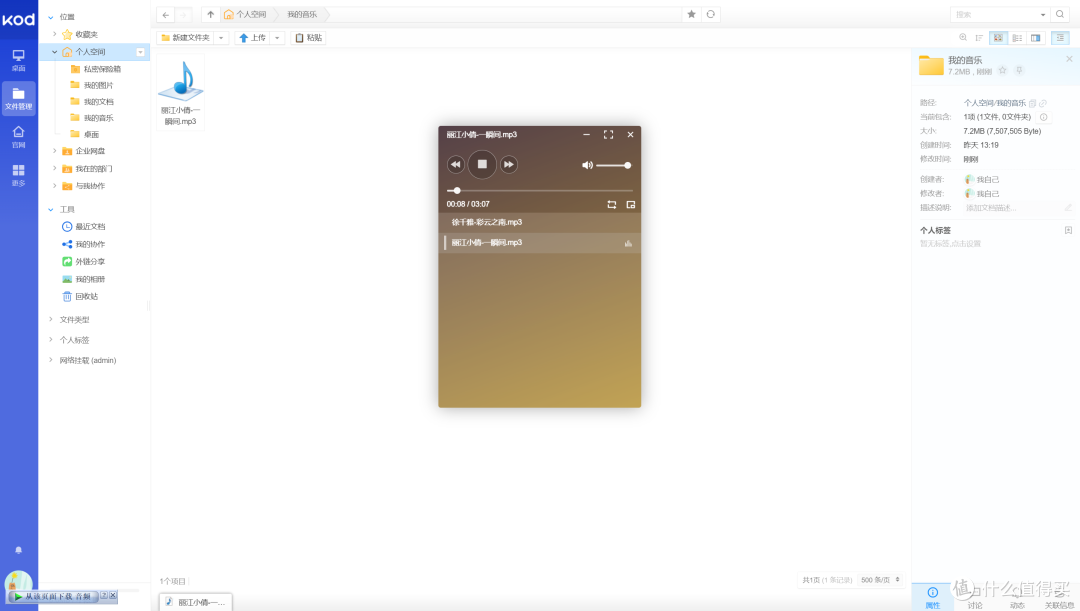Viewport: 1080px width, 611px height.
Task: Copy the path with copy icon in properties
Action: (1032, 103)
